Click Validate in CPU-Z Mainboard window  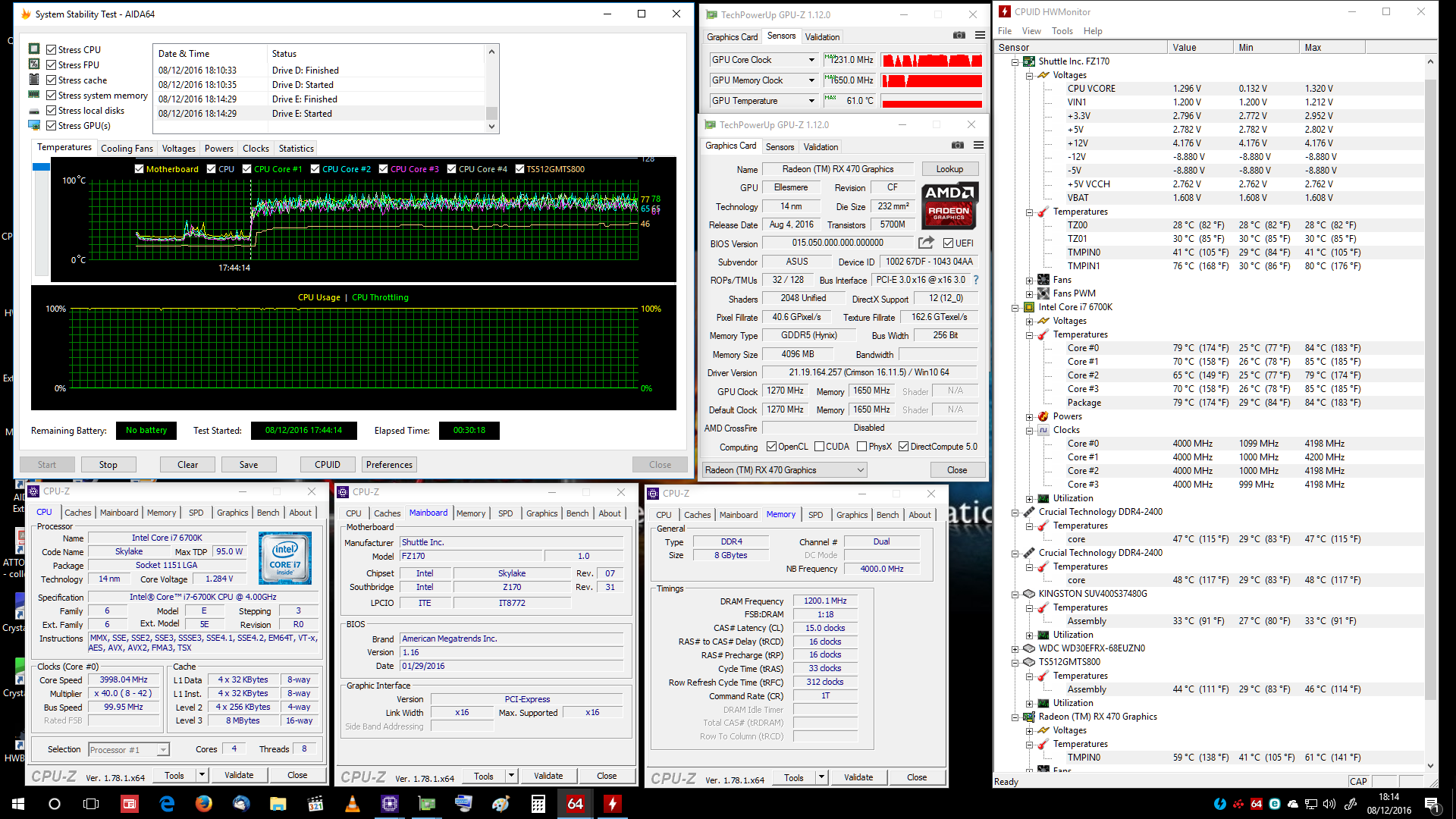pos(548,776)
